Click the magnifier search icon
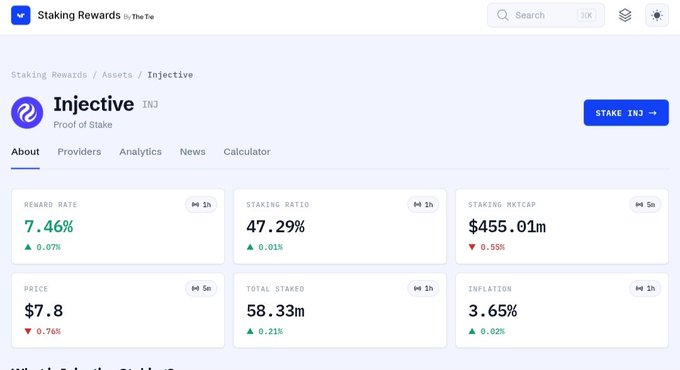This screenshot has width=680, height=370. pyautogui.click(x=503, y=15)
